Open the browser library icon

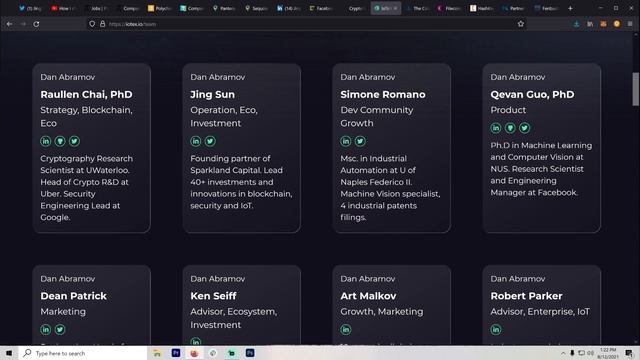click(x=590, y=24)
